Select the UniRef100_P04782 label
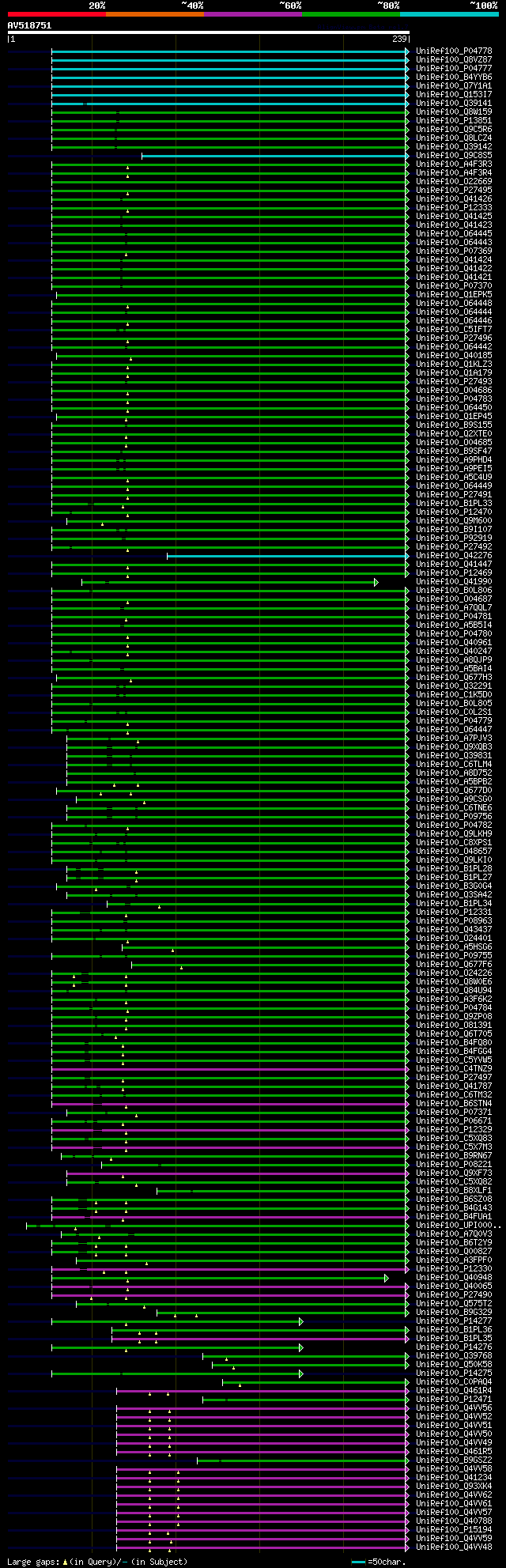The width and height of the screenshot is (506, 1568). (454, 826)
